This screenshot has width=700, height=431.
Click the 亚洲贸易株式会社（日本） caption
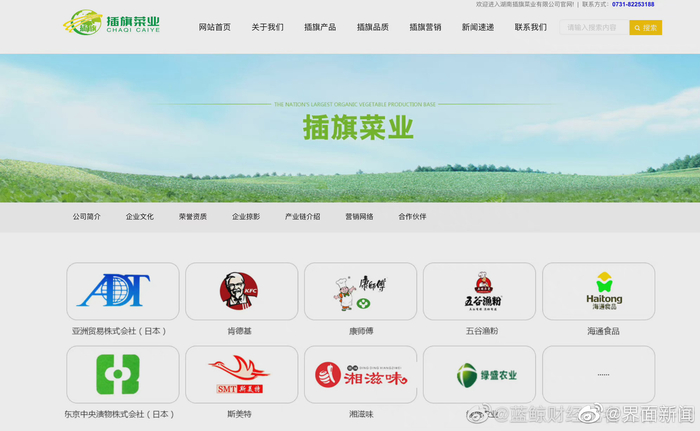(x=119, y=331)
